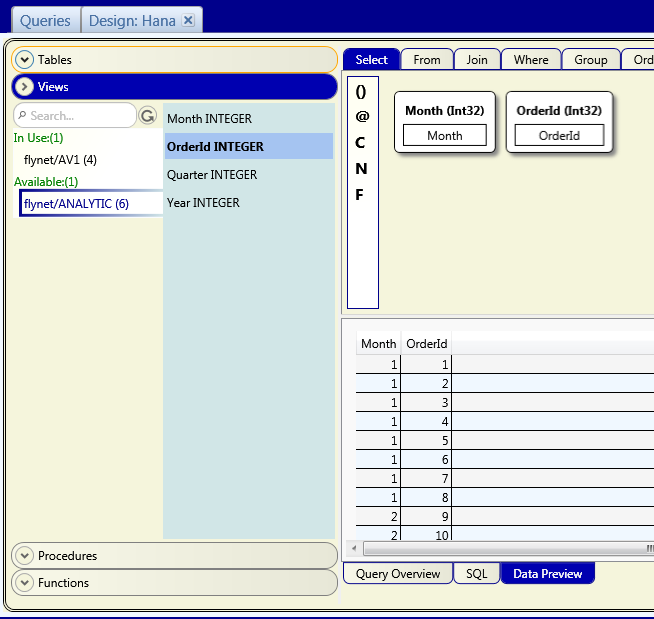Click the parentheses () symbol in the Select palette
This screenshot has width=654, height=619.
tap(361, 92)
